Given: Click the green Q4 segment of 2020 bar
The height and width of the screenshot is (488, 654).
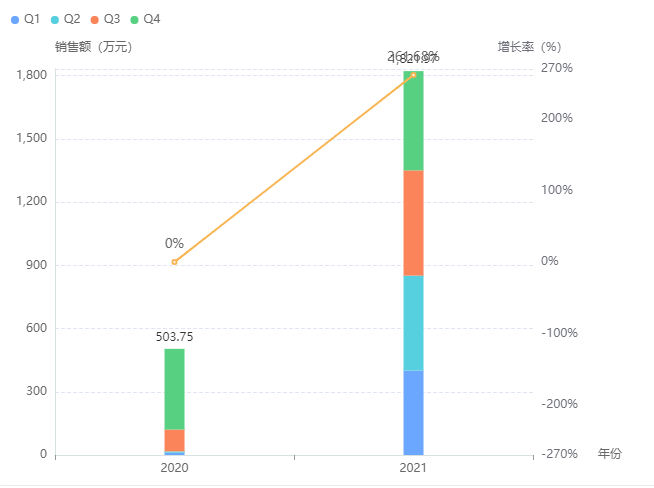Looking at the screenshot, I should coord(174,388).
